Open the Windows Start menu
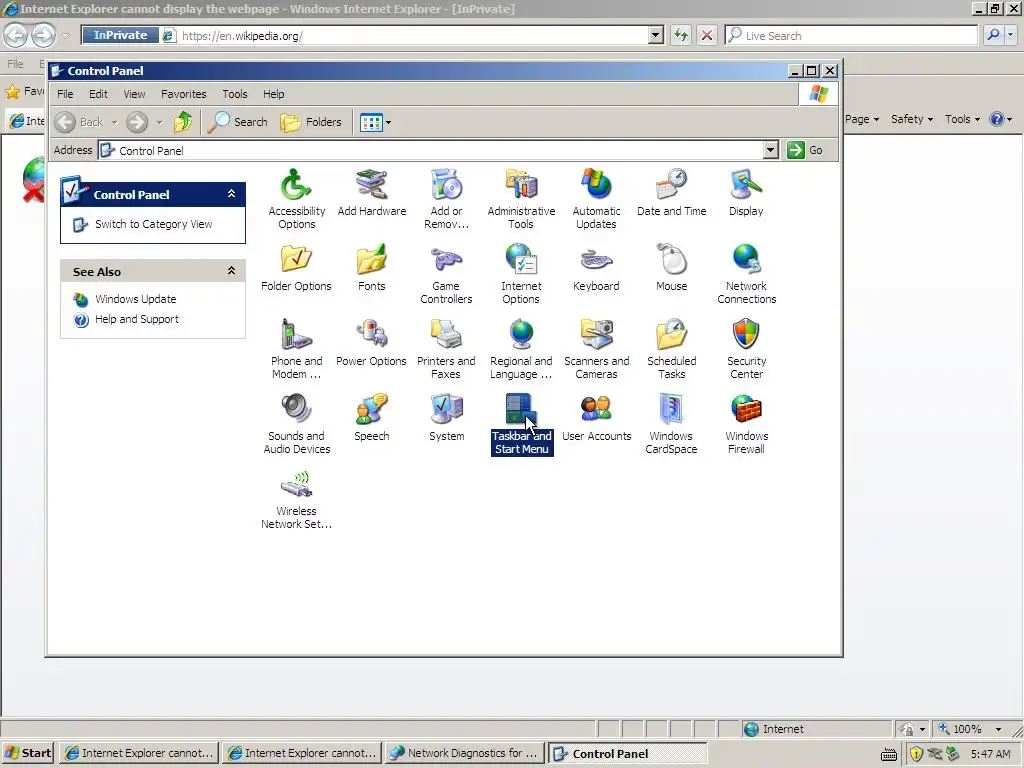 [28, 753]
